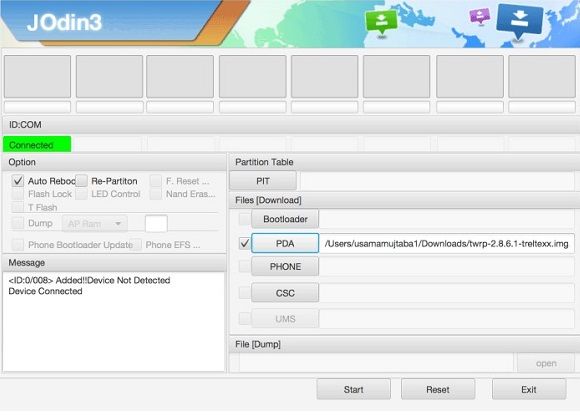Image resolution: width=580 pixels, height=416 pixels.
Task: Select a PDA firmware file
Action: coord(285,243)
